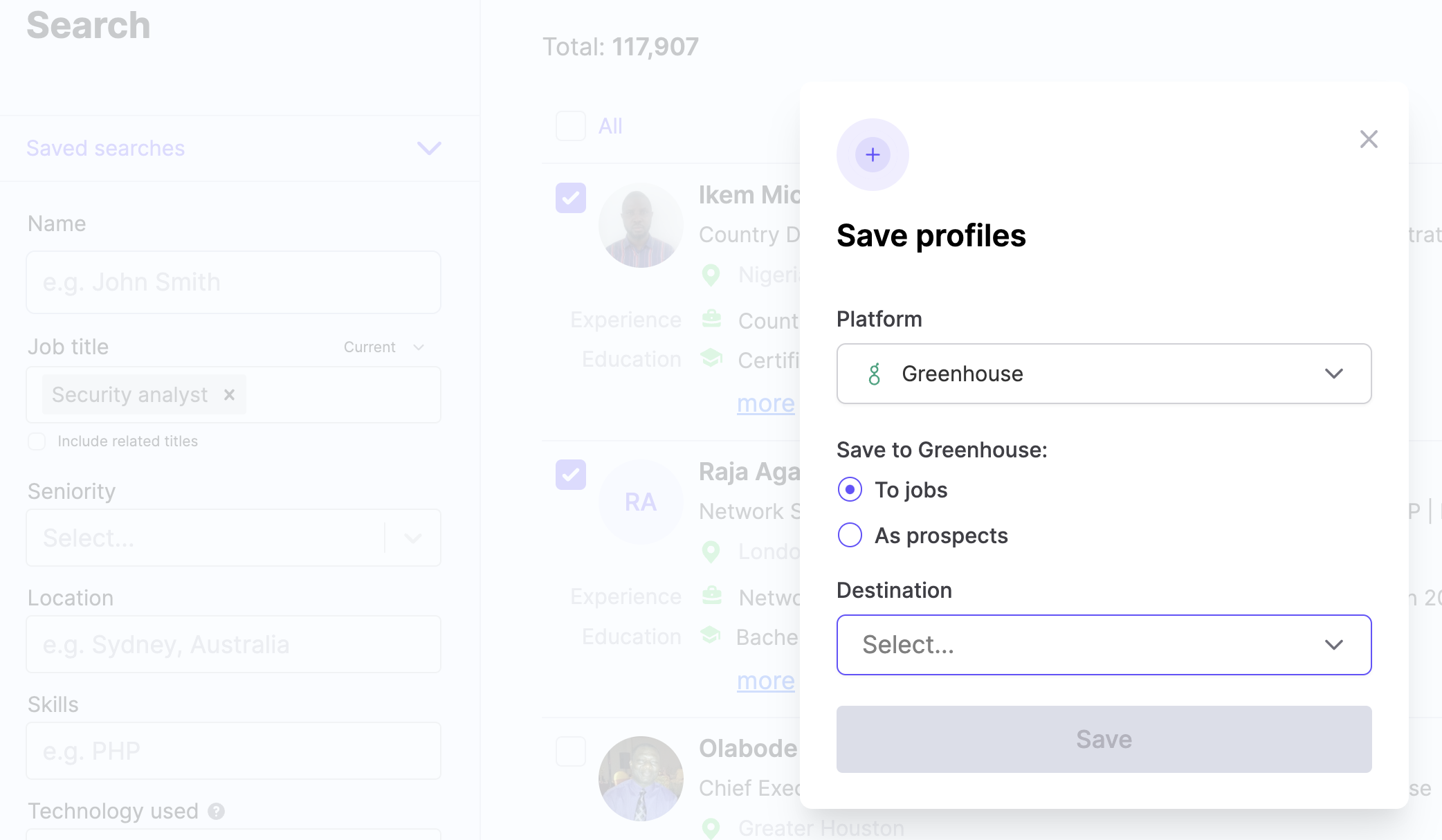Image resolution: width=1442 pixels, height=840 pixels.
Task: Select the To jobs radio option
Action: tap(850, 490)
